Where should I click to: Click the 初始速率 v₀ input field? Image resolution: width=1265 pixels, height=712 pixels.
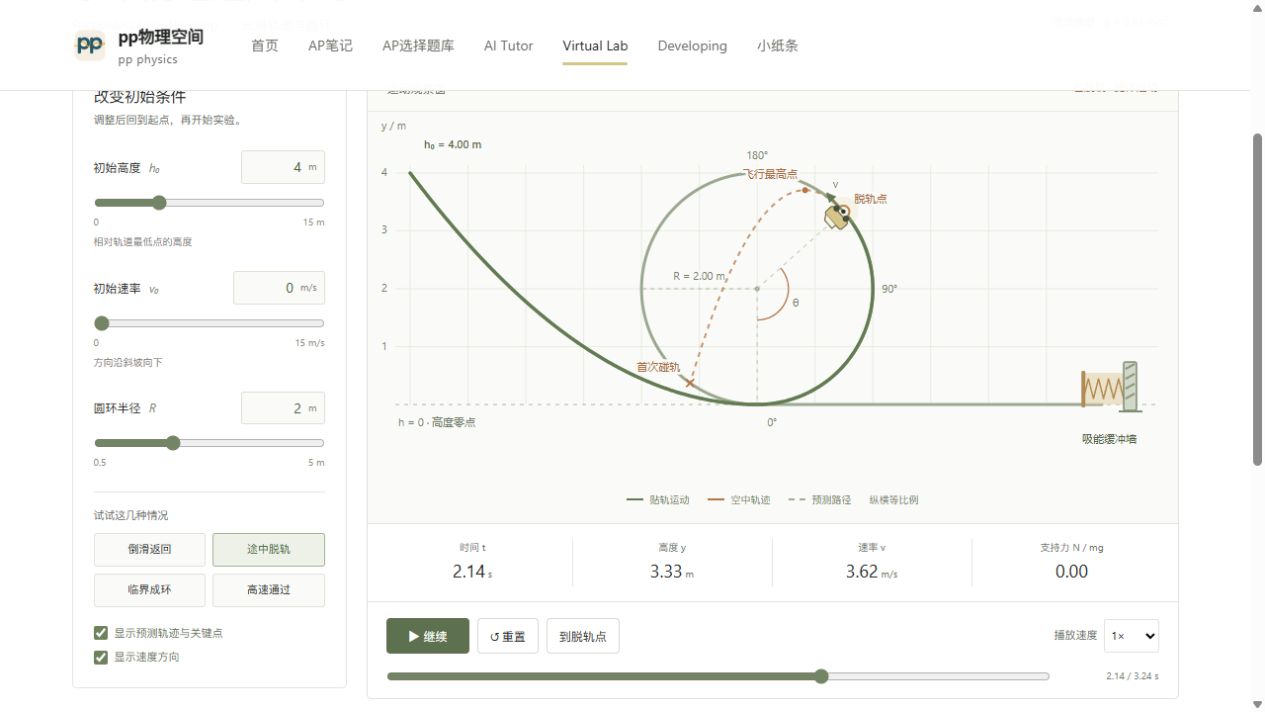(x=279, y=288)
